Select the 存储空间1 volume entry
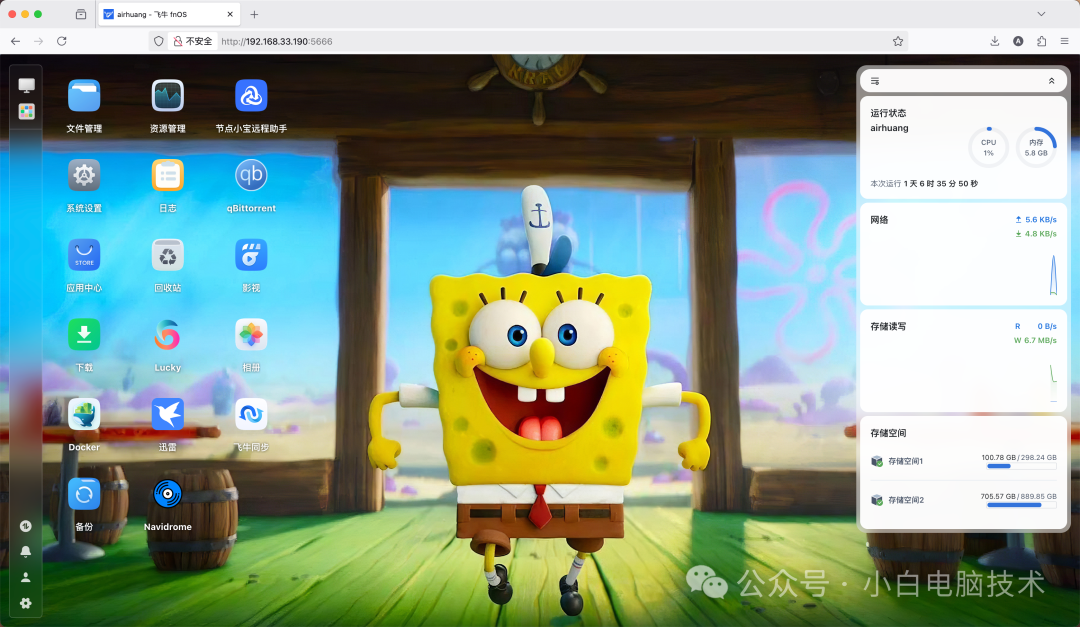The image size is (1080, 627). point(963,461)
